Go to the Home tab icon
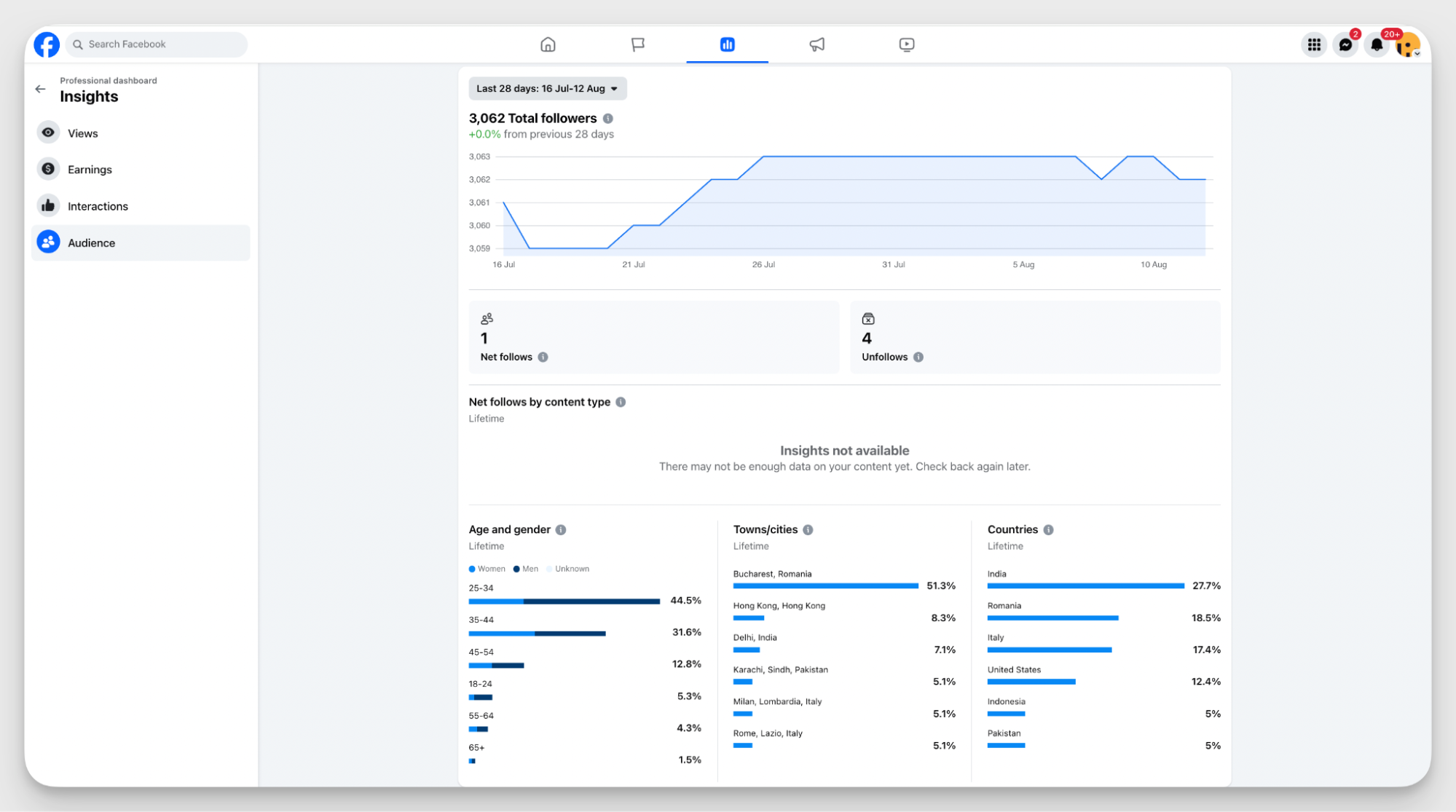This screenshot has width=1456, height=812. (x=548, y=44)
